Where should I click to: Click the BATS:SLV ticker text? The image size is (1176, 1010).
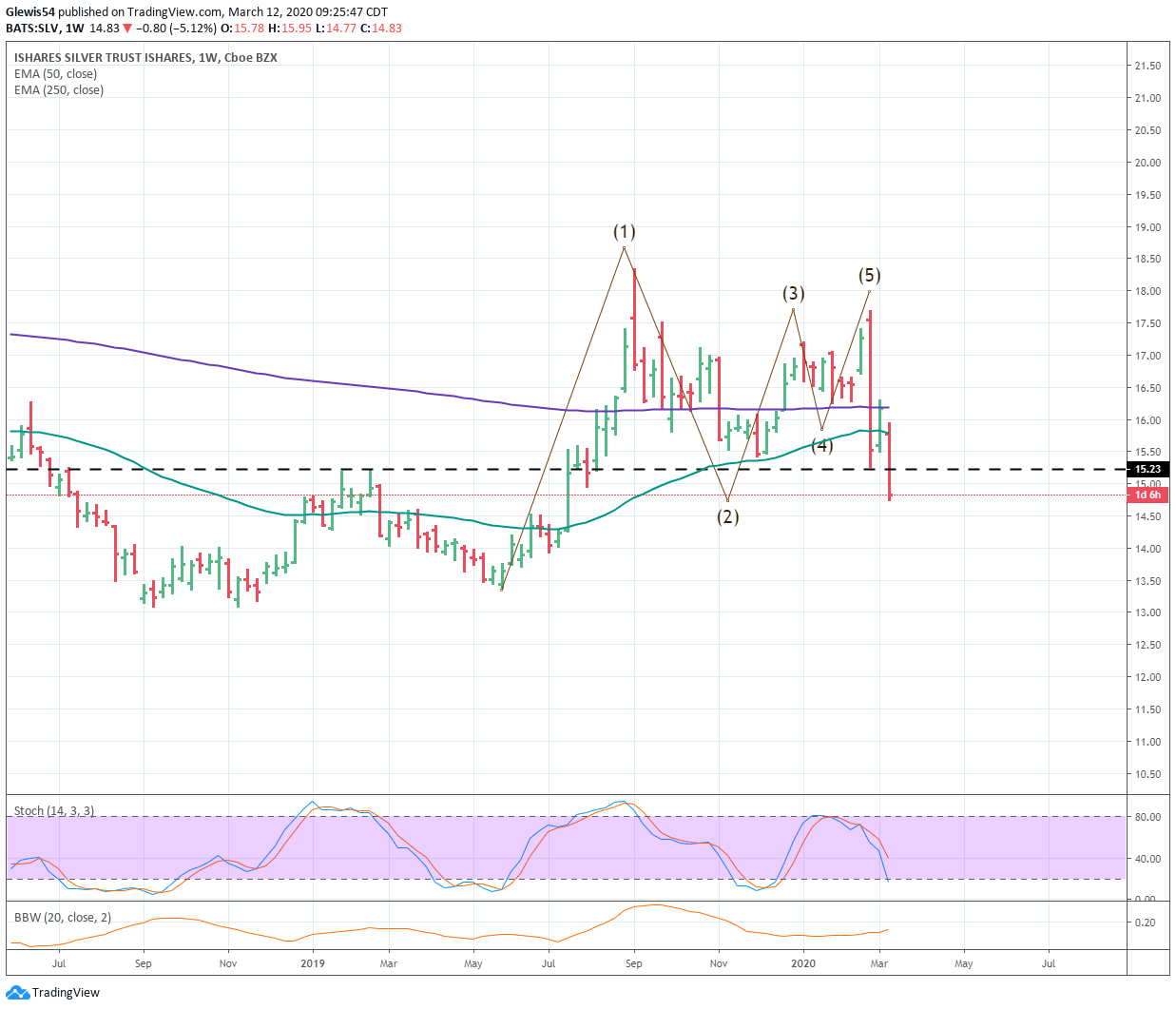pyautogui.click(x=33, y=29)
